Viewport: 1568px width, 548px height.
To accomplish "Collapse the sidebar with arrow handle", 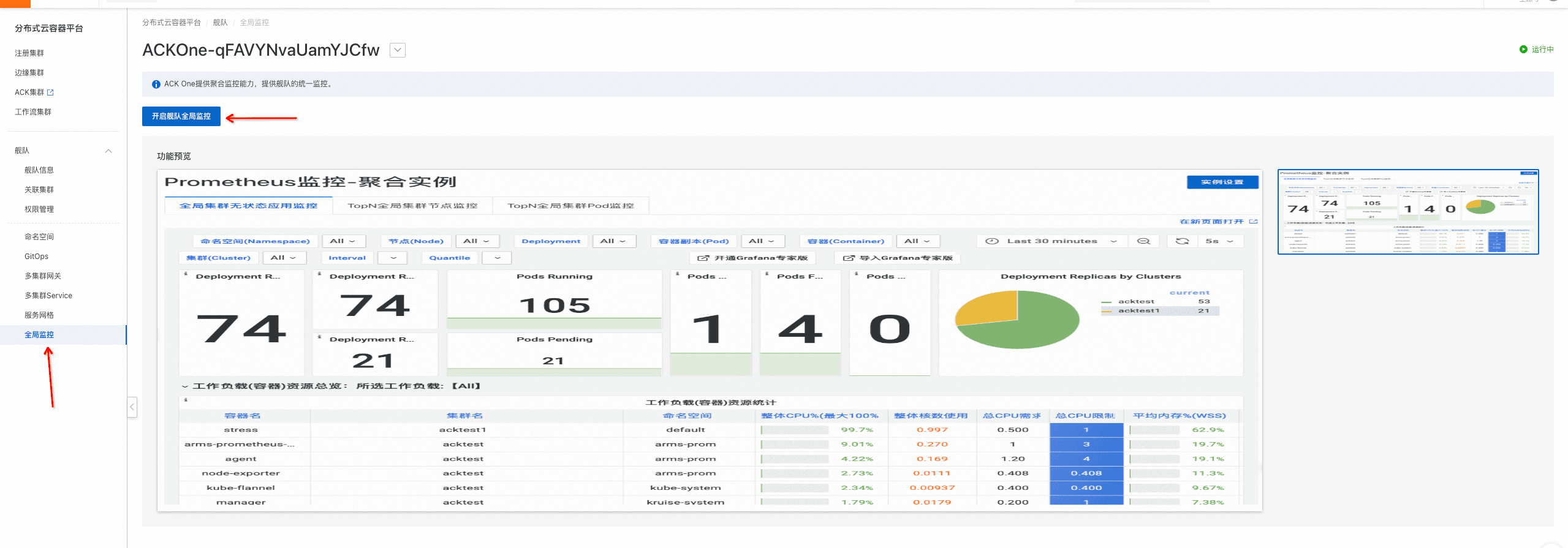I will [x=132, y=407].
